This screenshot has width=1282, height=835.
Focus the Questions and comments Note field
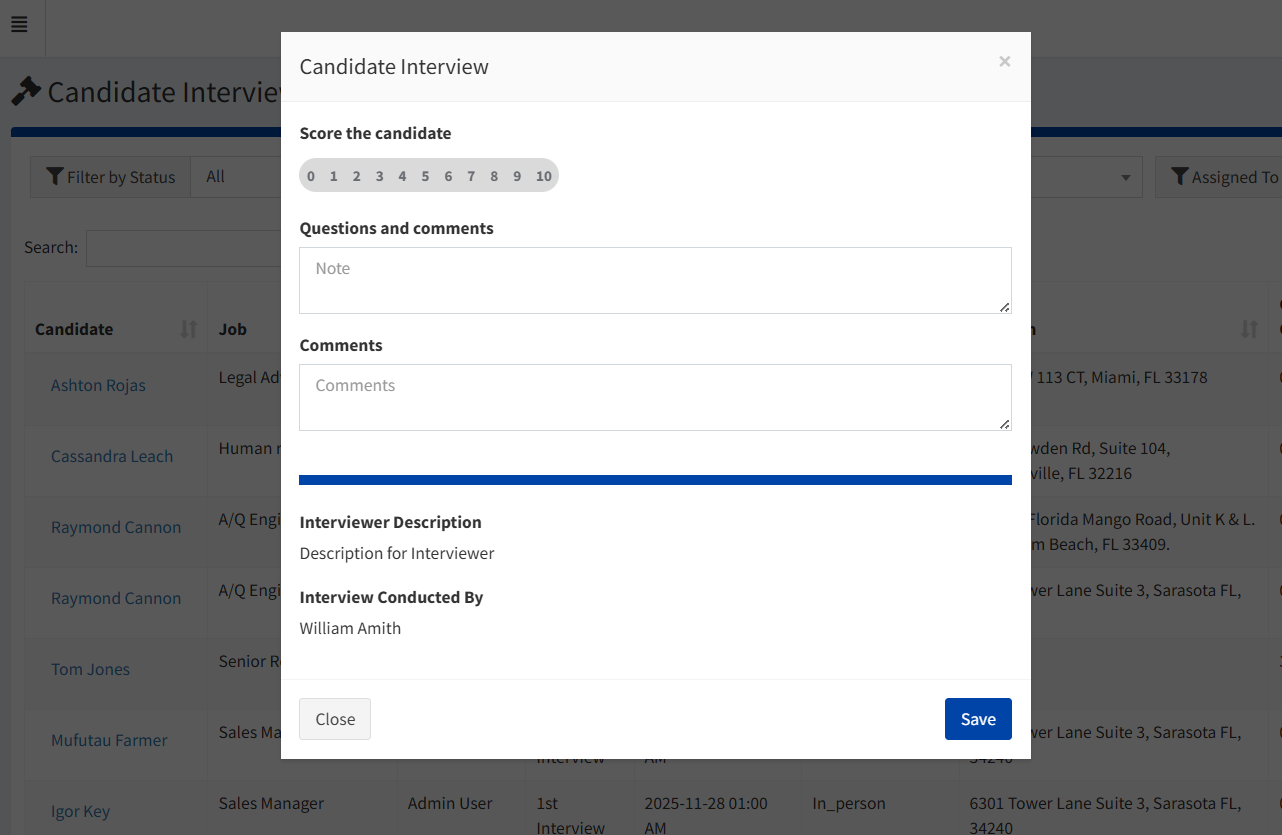(x=655, y=280)
